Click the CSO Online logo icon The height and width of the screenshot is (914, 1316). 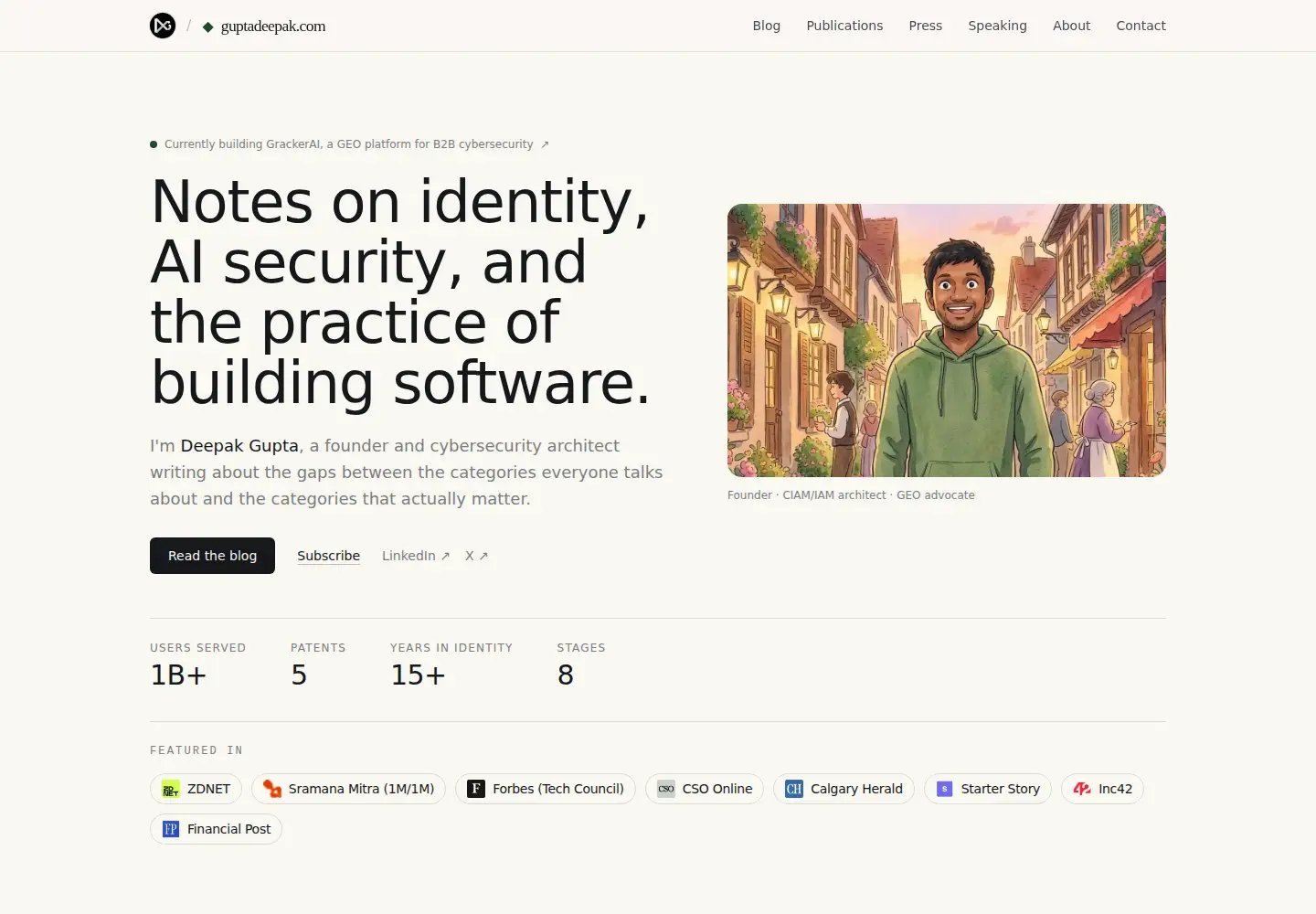point(666,789)
